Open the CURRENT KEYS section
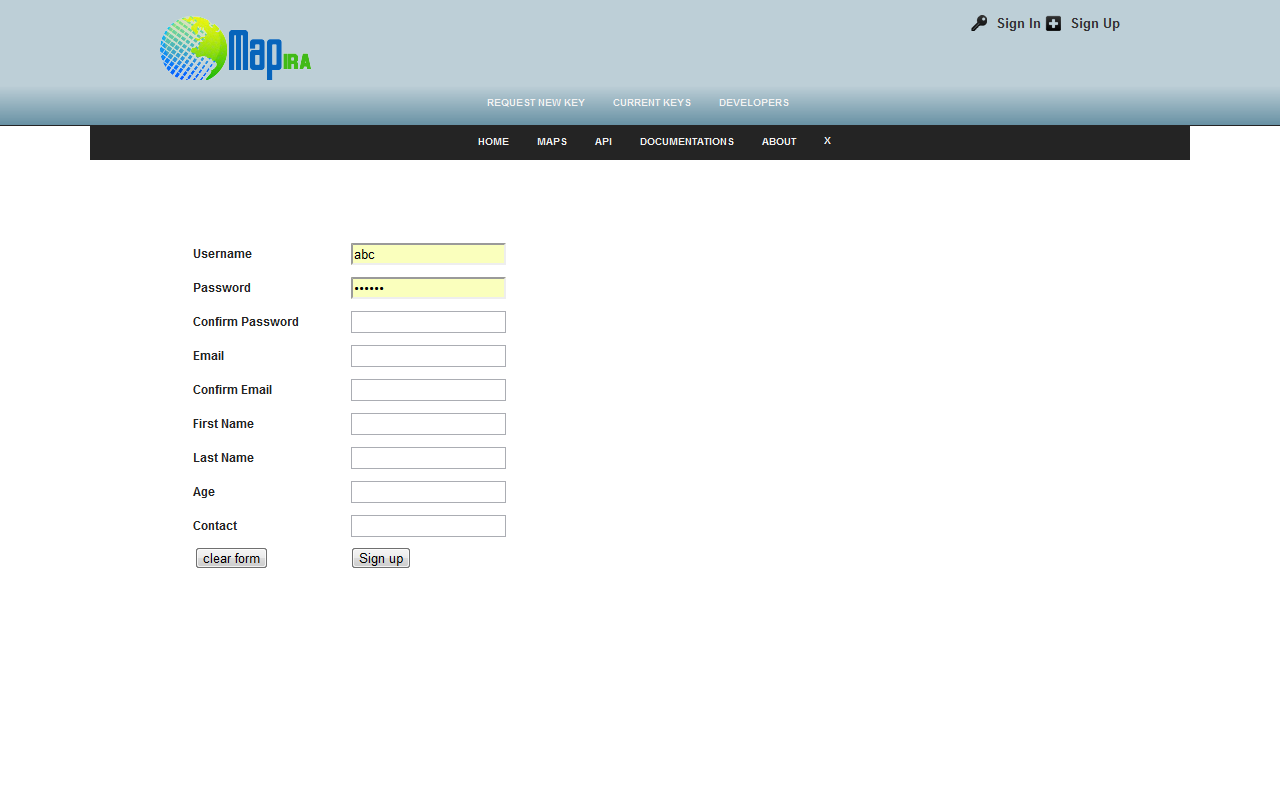Screen dimensions: 1280x800 click(652, 102)
